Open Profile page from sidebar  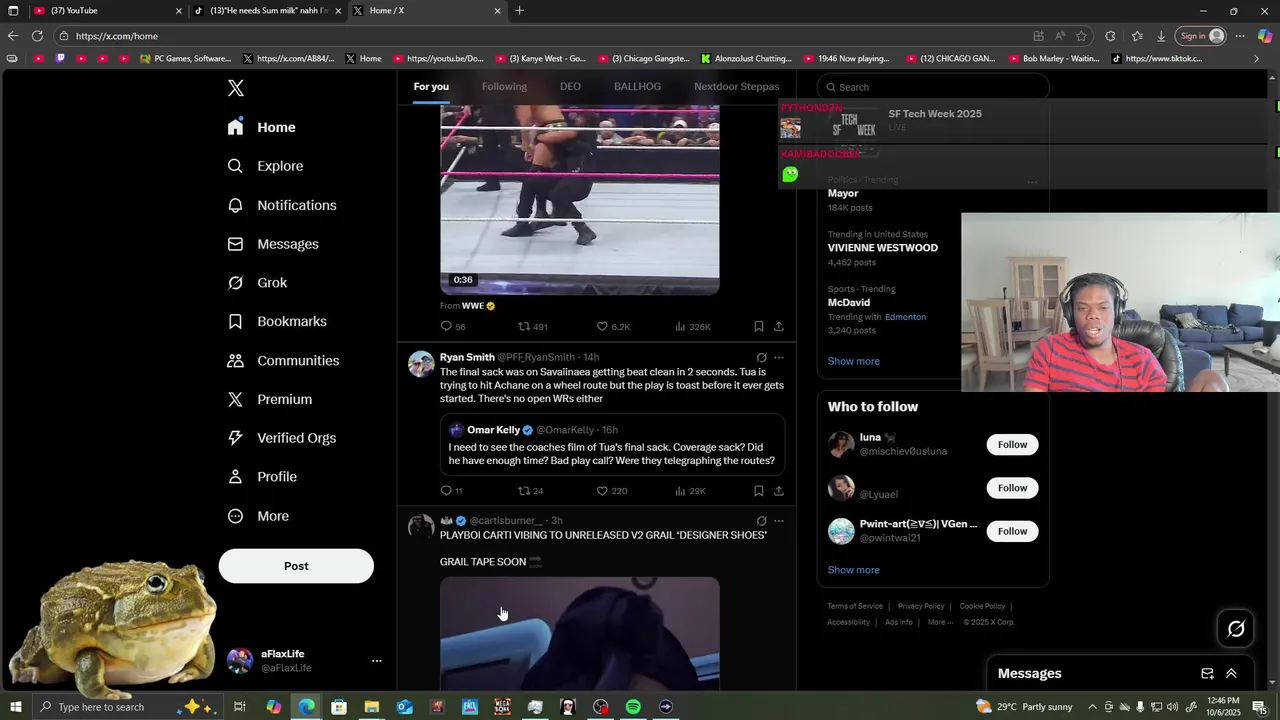(262, 477)
